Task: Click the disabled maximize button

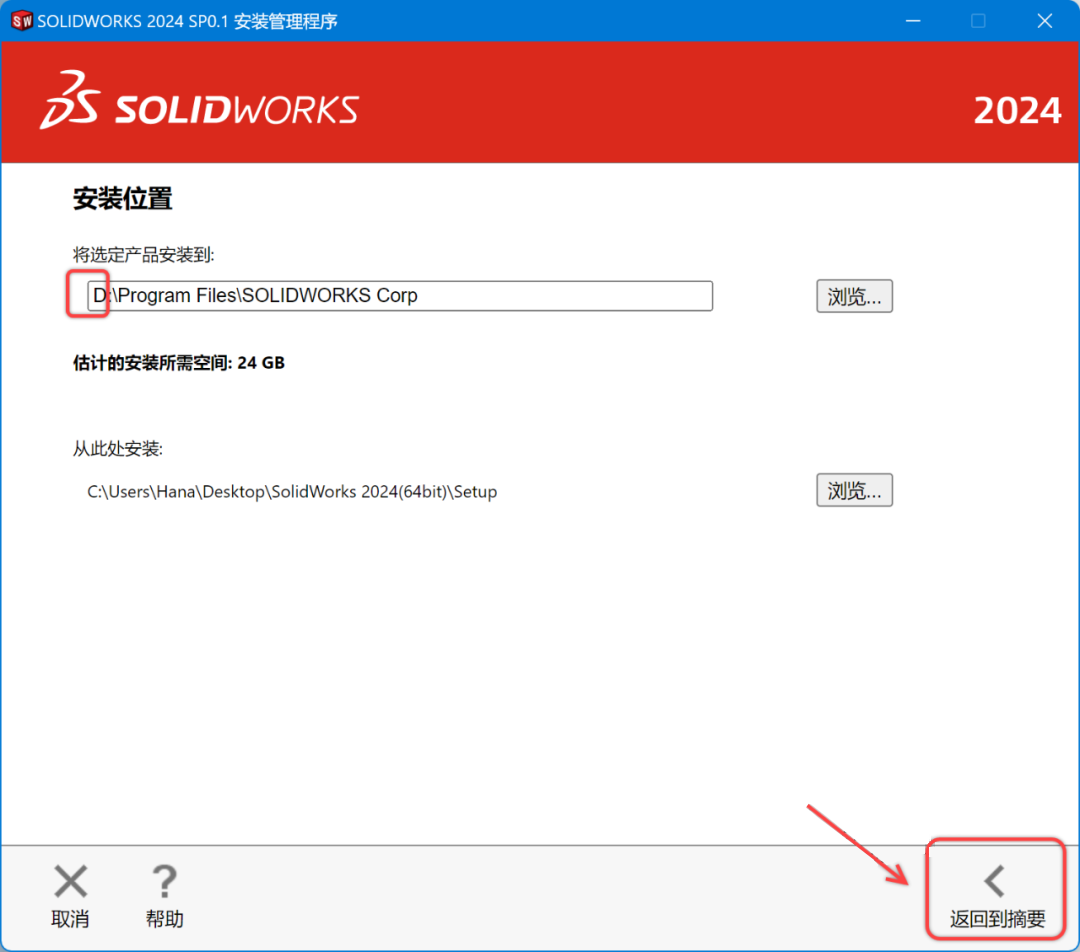Action: 978,21
